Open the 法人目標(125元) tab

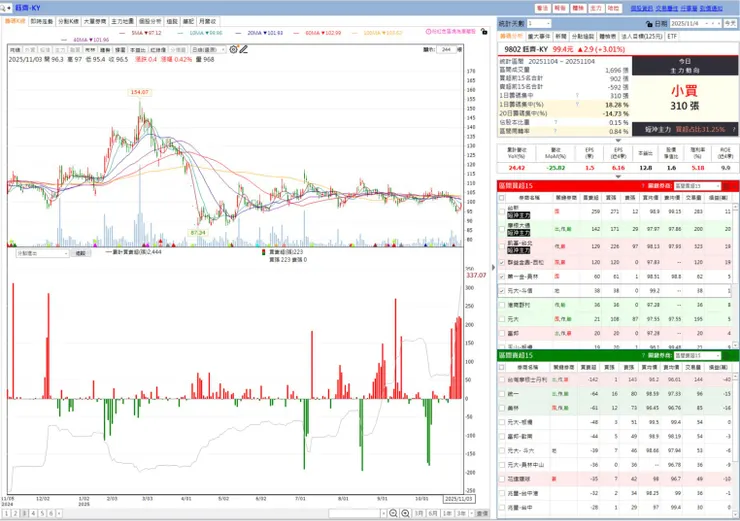coord(641,36)
